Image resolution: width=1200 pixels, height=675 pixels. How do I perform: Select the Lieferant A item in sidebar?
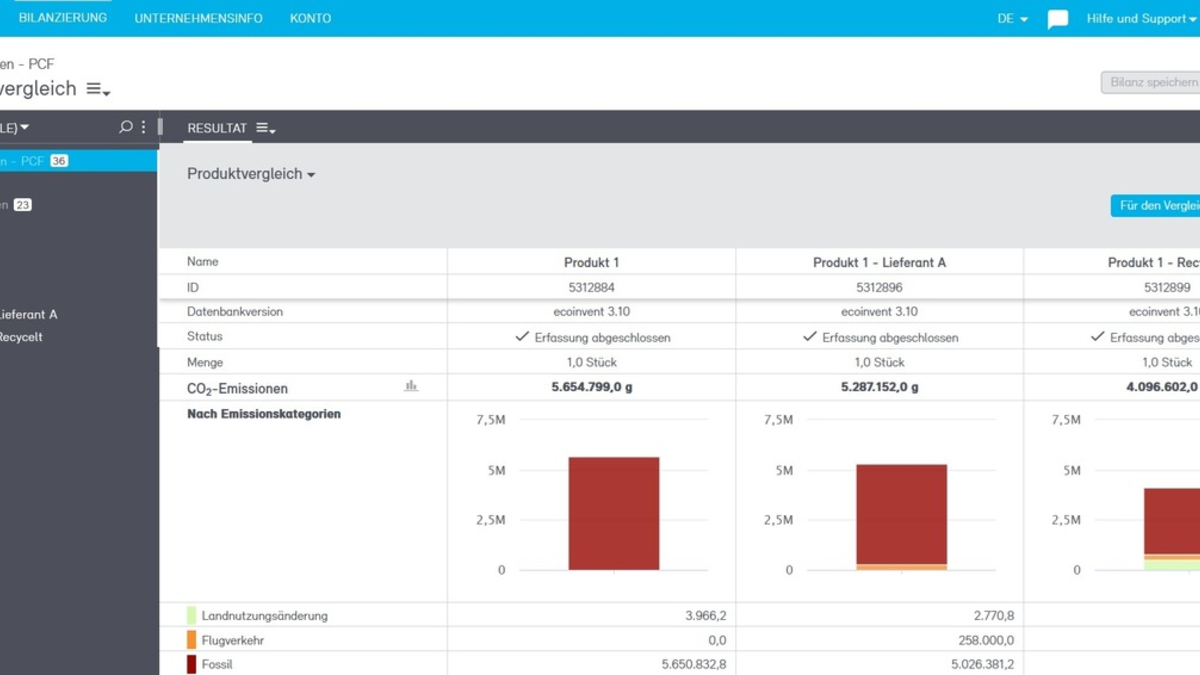[28, 314]
